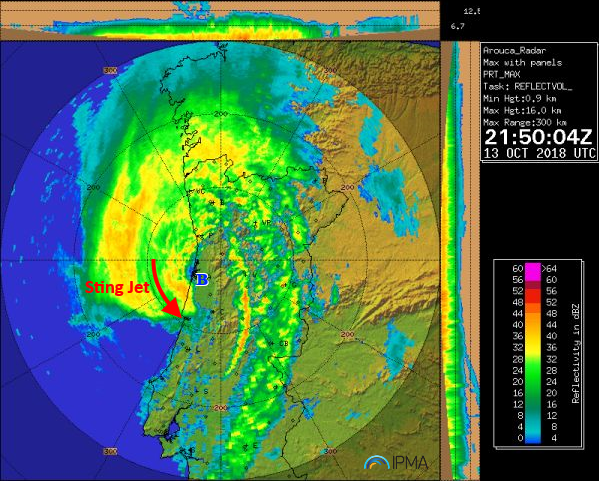Select the large blue B marker
Screen dimensions: 599x481
pyautogui.click(x=202, y=280)
